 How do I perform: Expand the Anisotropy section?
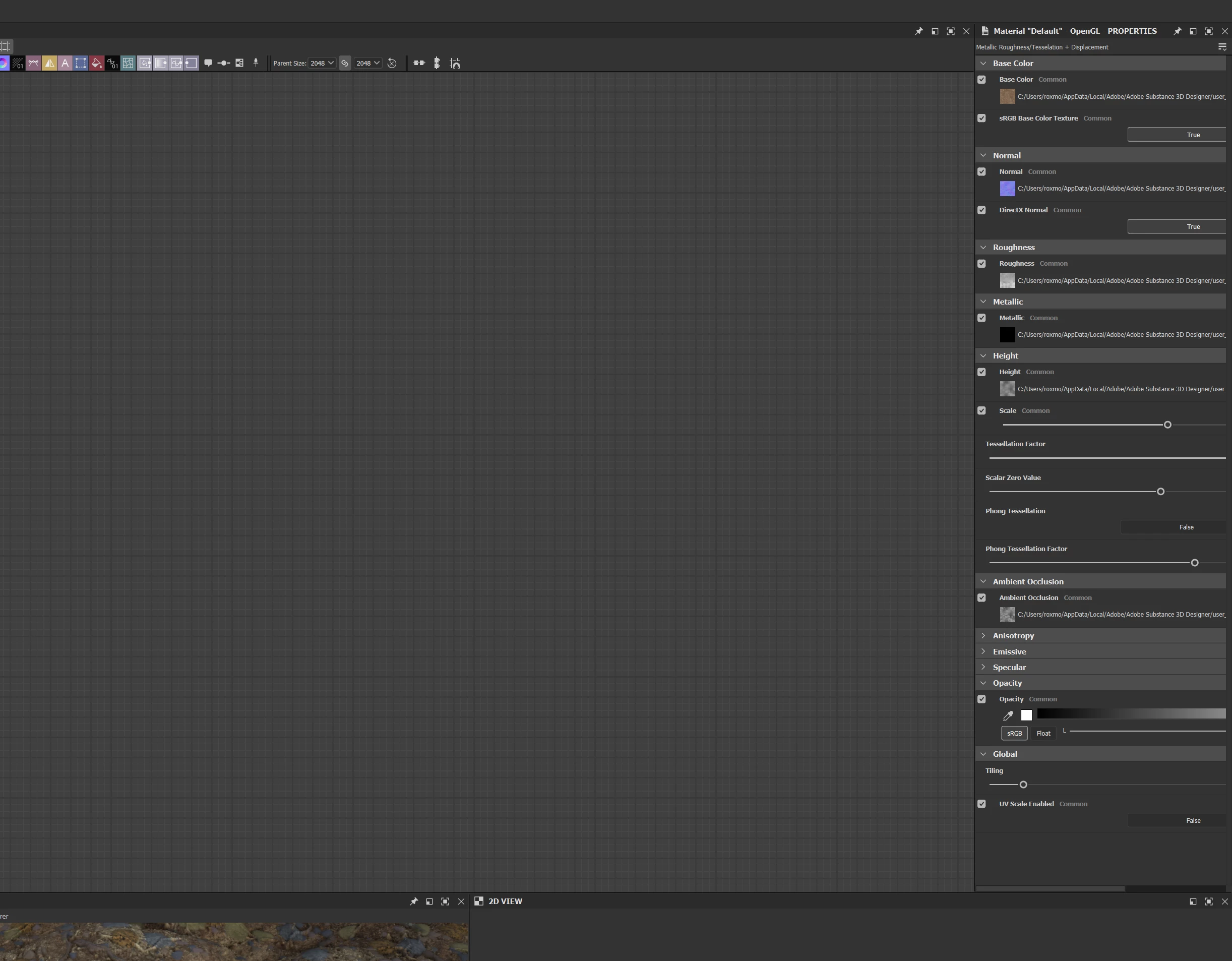click(x=983, y=635)
